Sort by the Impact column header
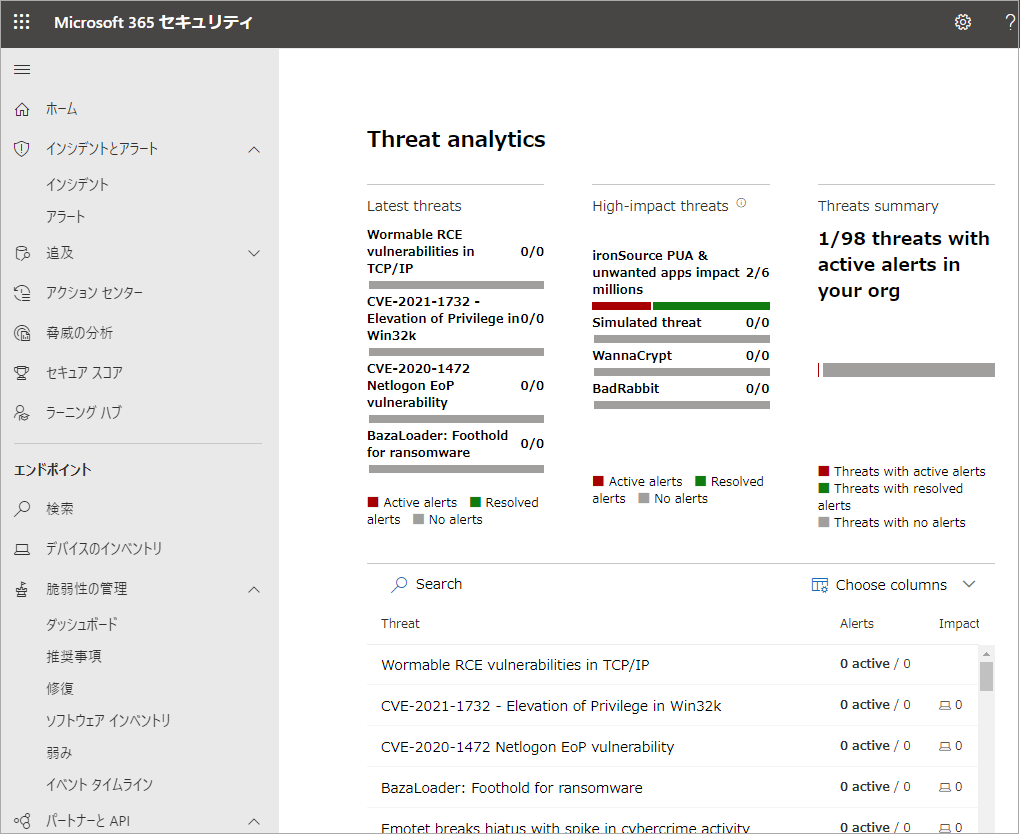 [x=959, y=624]
